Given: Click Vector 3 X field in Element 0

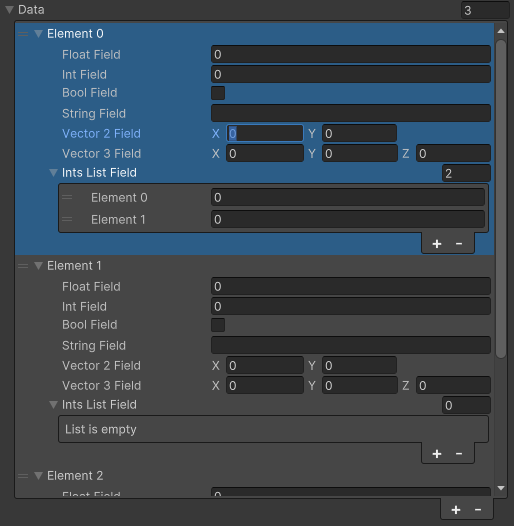Looking at the screenshot, I should click(265, 153).
